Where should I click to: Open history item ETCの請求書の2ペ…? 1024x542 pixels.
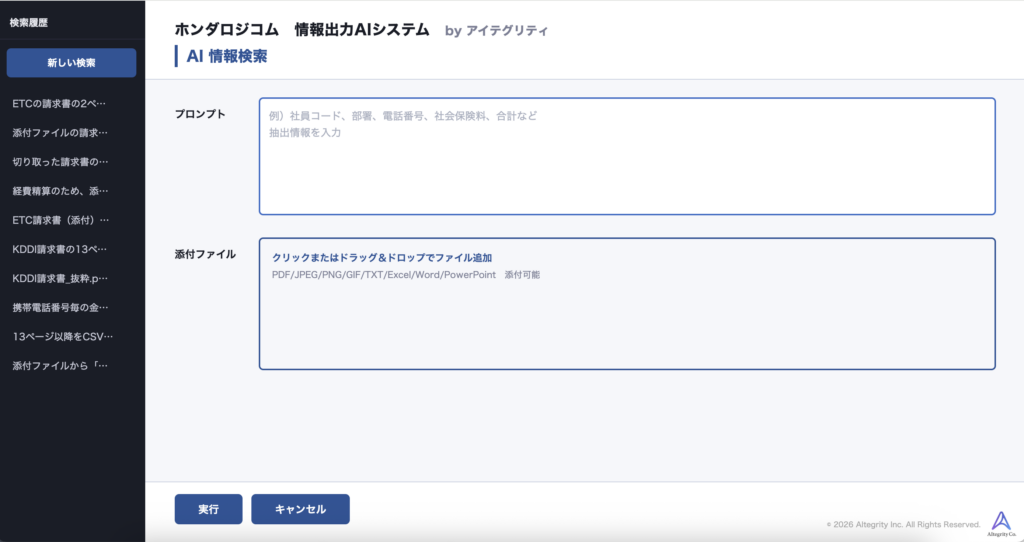point(59,103)
